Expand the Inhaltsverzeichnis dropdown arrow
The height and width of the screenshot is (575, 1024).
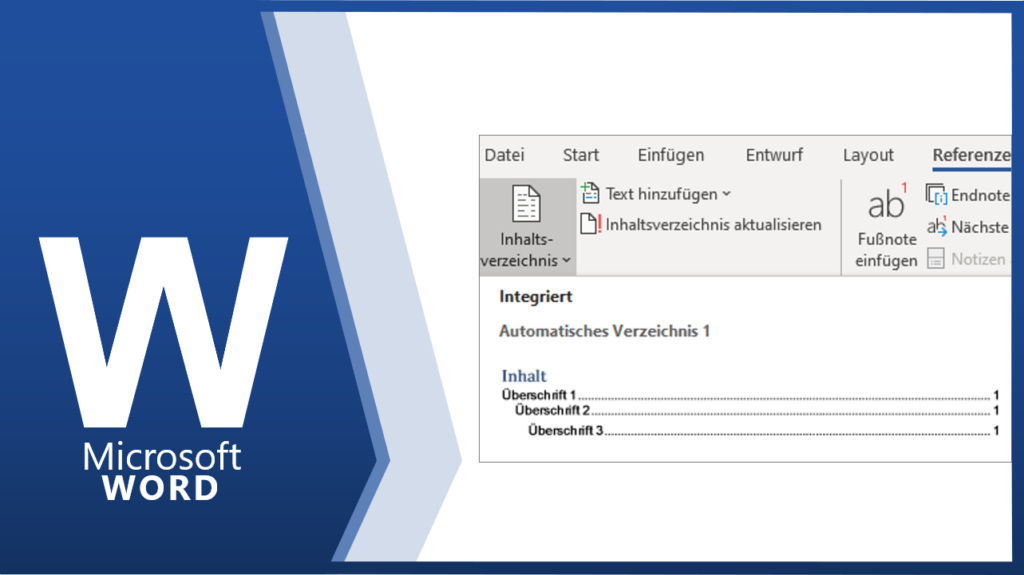(x=566, y=260)
